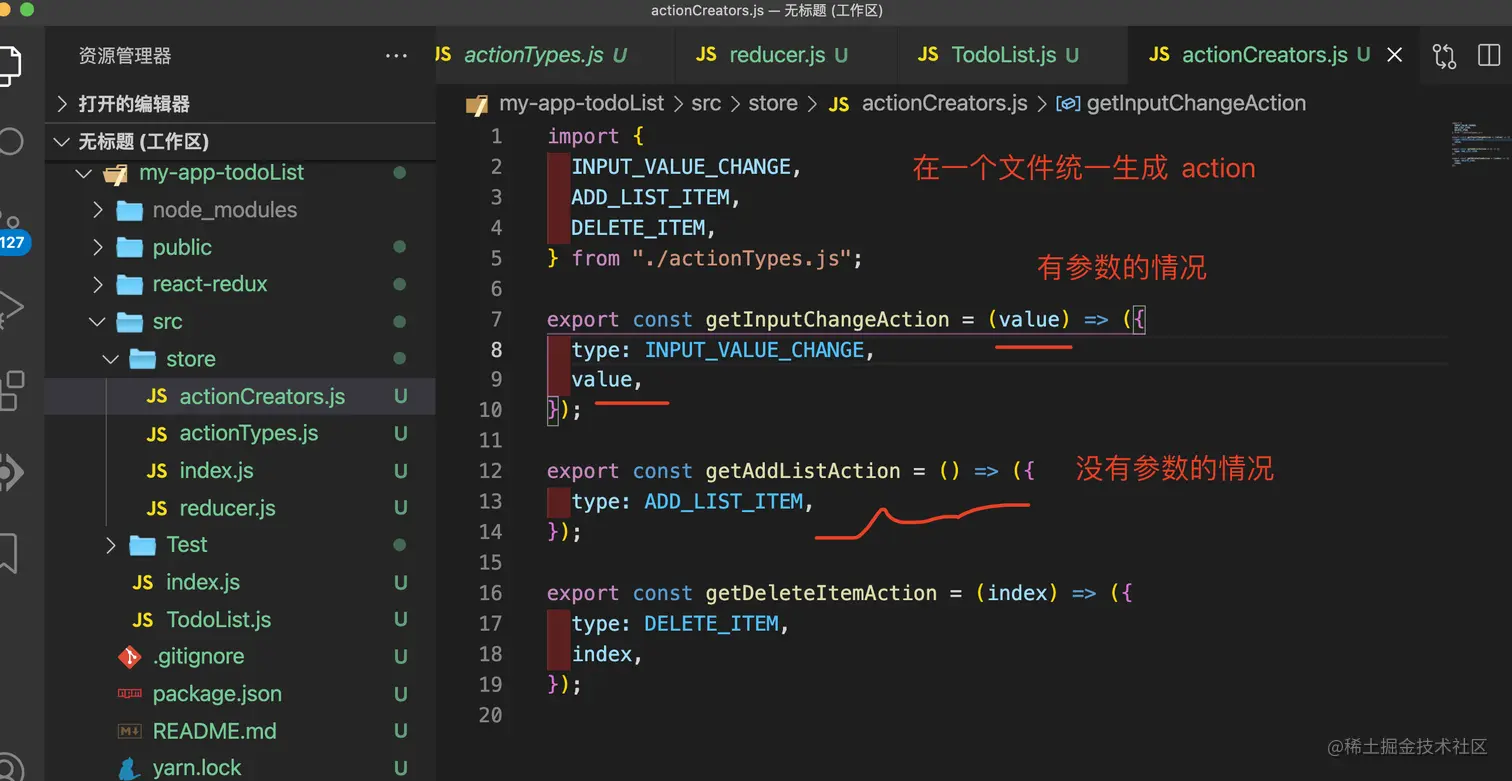
Task: Click the npm icon beside package.json
Action: pos(130,694)
